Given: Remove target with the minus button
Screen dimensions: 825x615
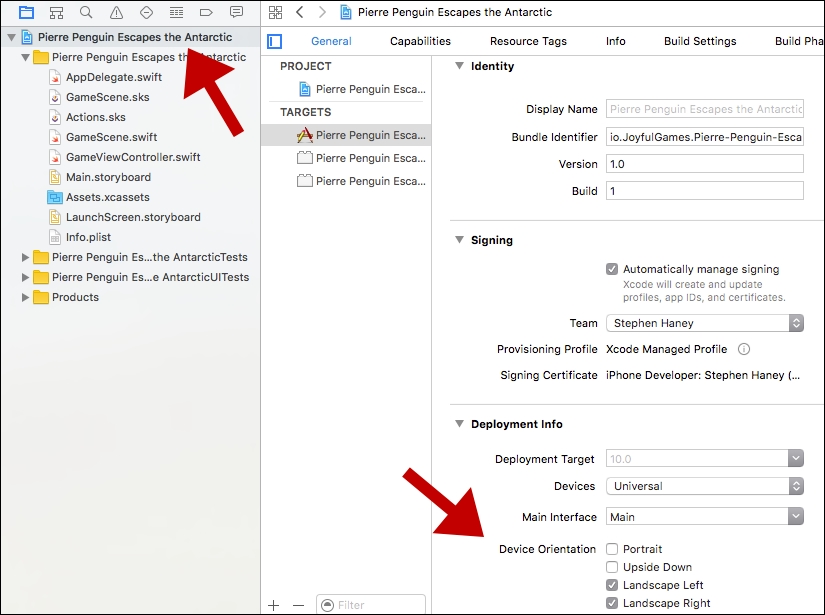Looking at the screenshot, I should (298, 606).
